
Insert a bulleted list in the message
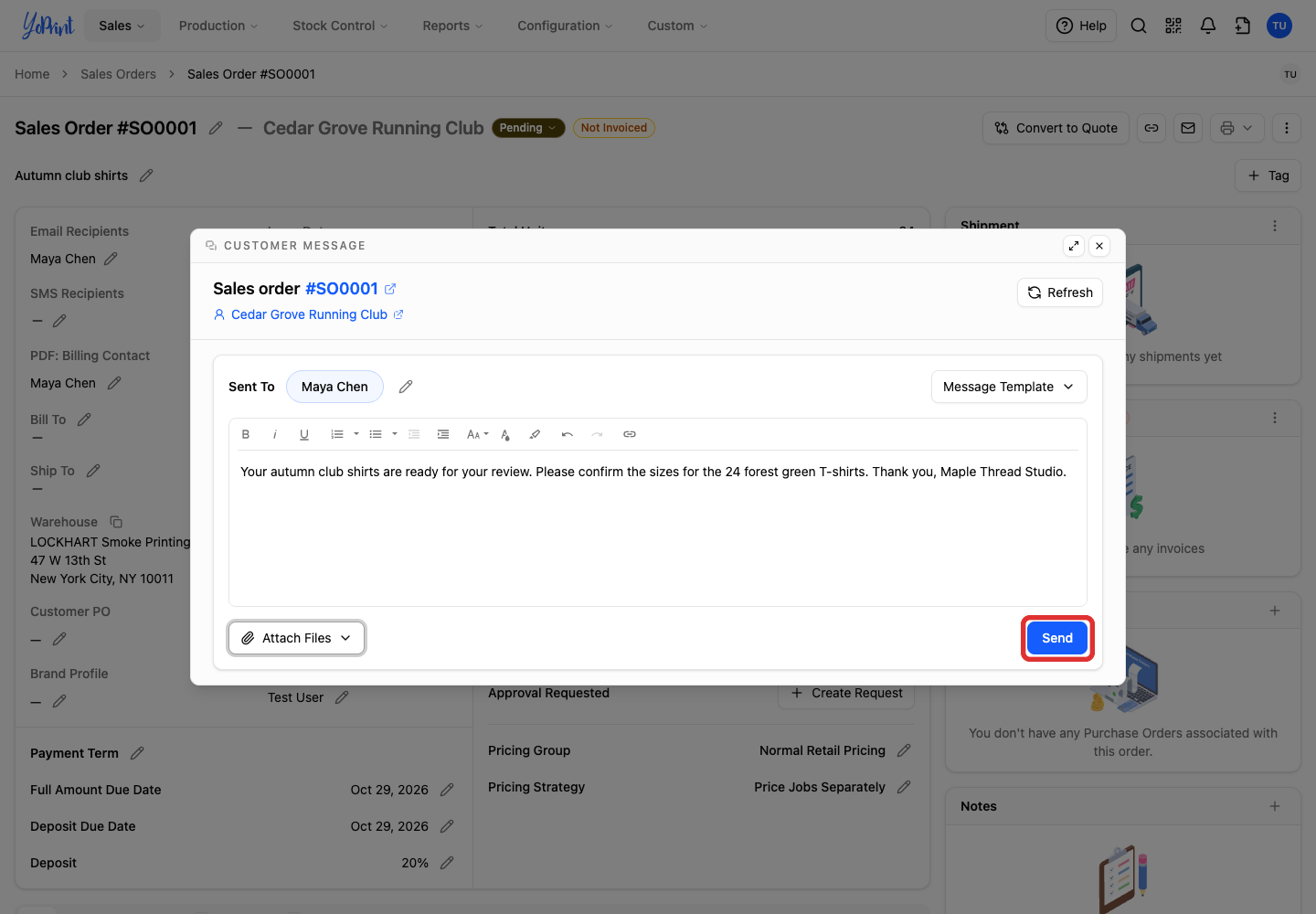click(x=376, y=434)
